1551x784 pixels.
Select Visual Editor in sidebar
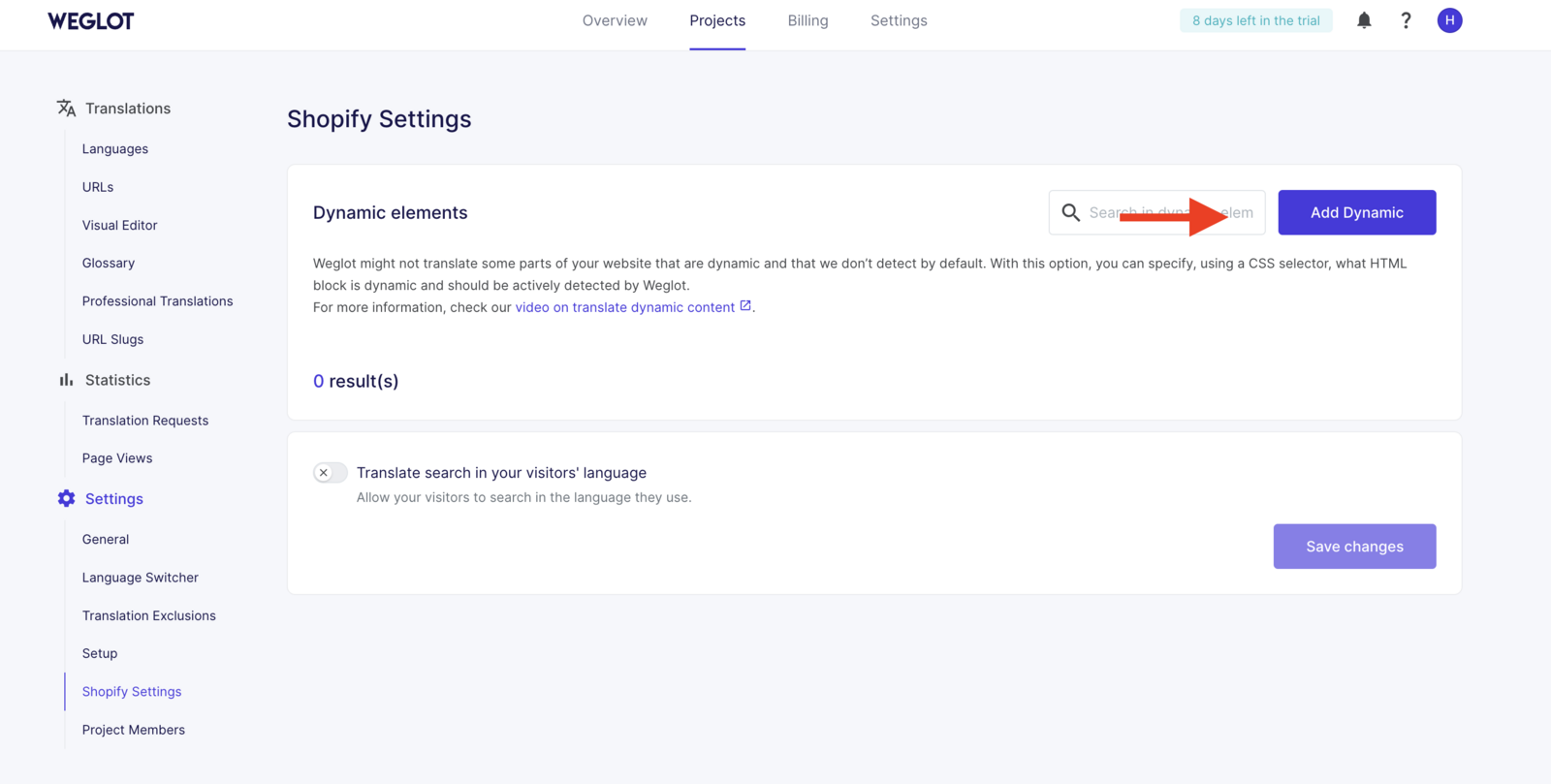pos(119,225)
